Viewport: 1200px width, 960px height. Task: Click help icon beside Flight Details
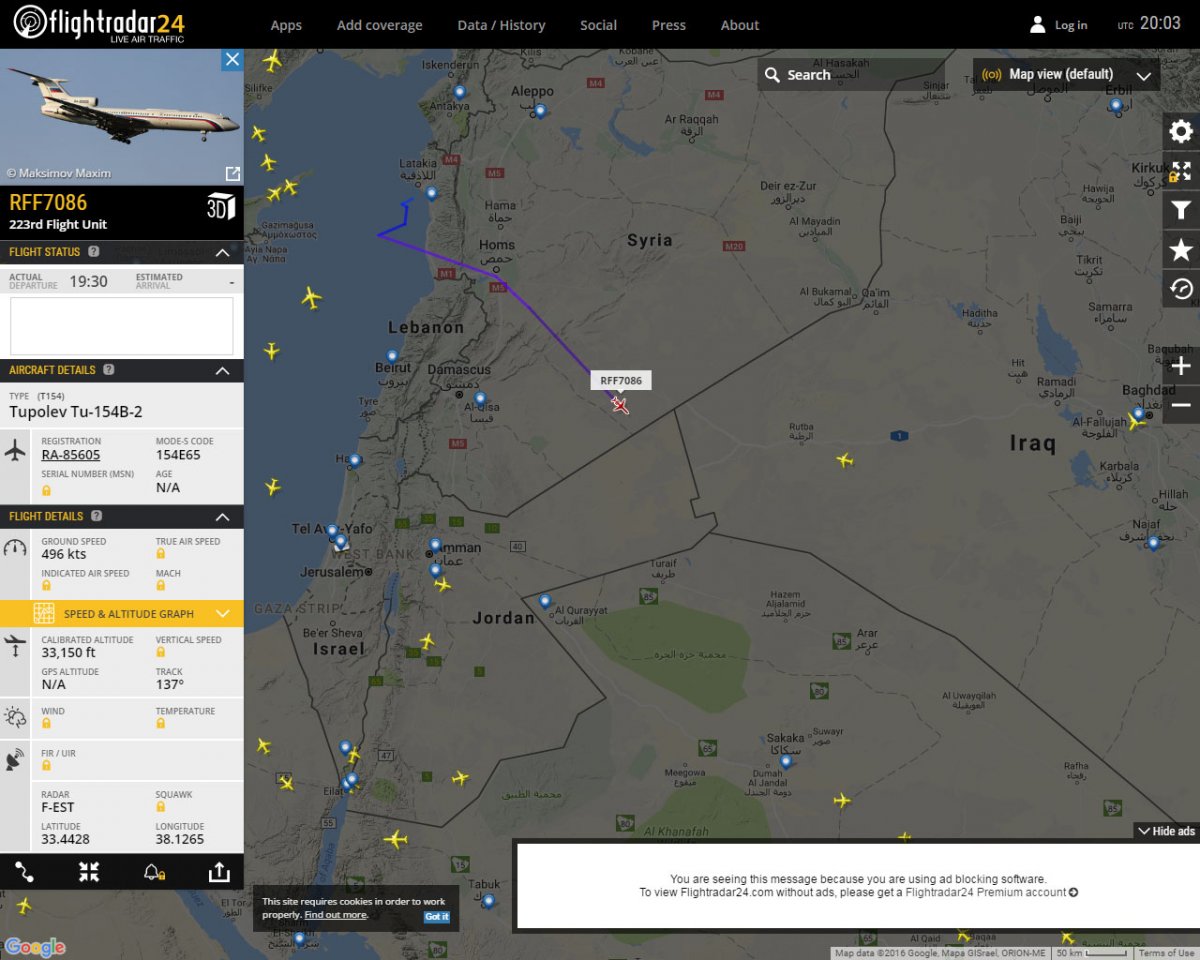(97, 516)
